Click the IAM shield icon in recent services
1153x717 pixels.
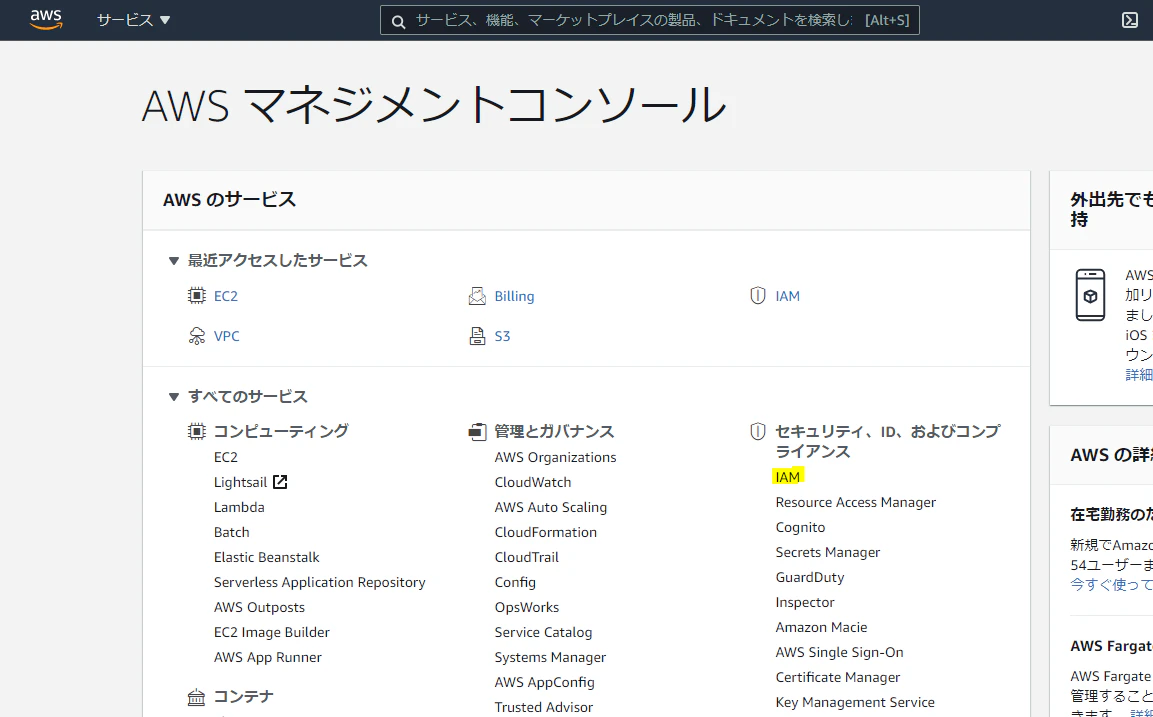coord(757,296)
